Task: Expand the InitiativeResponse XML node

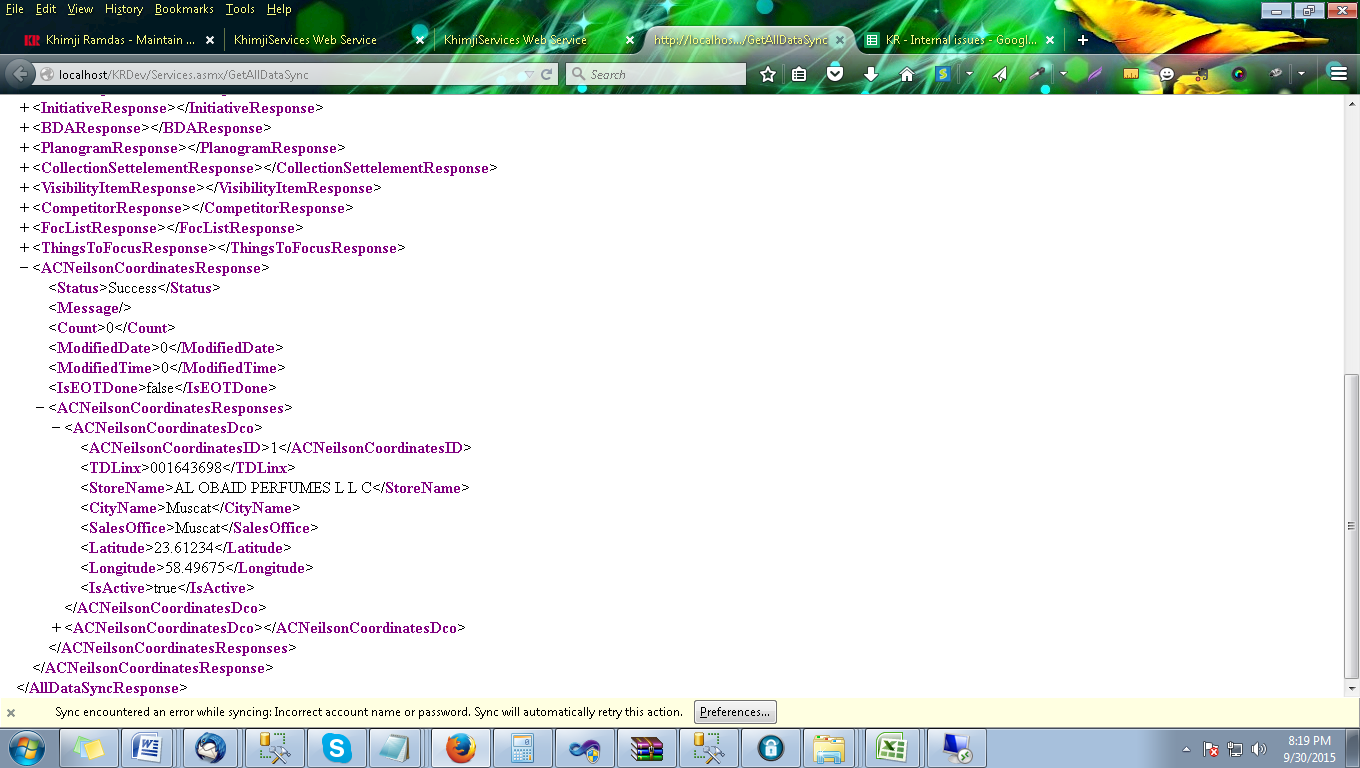Action: (x=25, y=108)
